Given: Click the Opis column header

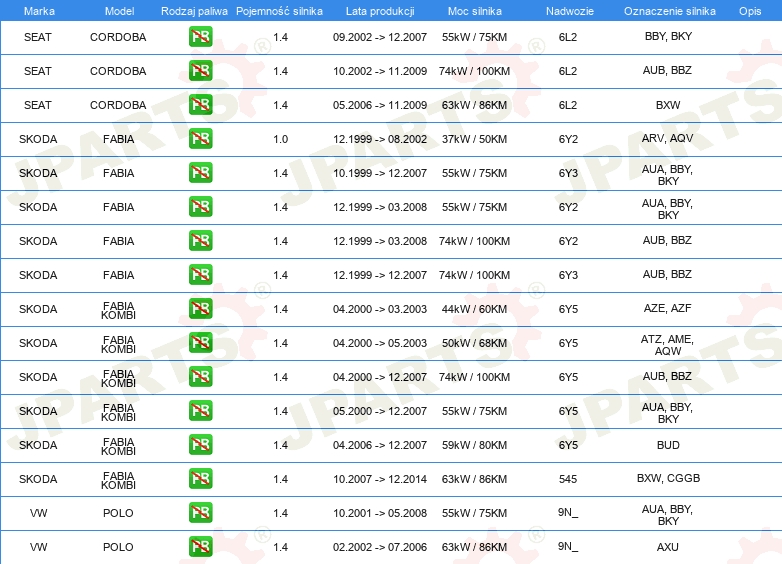Looking at the screenshot, I should click(750, 11).
